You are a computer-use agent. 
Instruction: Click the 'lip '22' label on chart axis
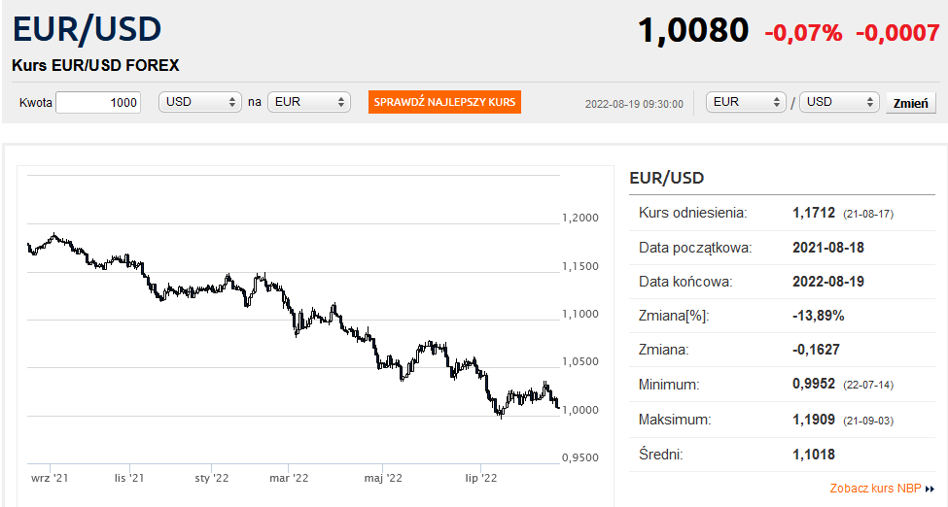pyautogui.click(x=481, y=478)
